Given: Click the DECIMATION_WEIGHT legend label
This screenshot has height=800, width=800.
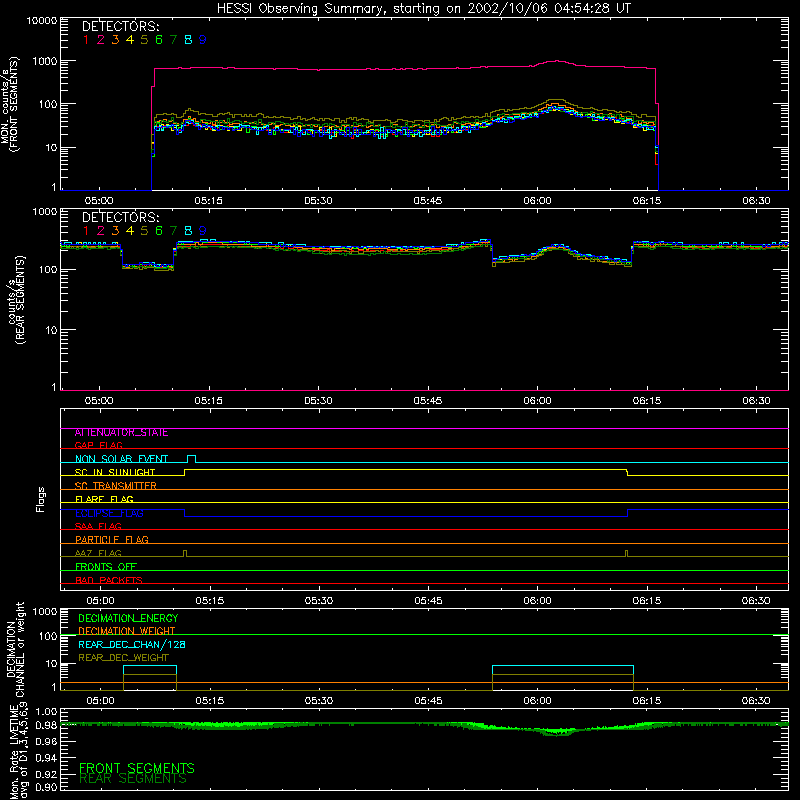Looking at the screenshot, I should [127, 631].
